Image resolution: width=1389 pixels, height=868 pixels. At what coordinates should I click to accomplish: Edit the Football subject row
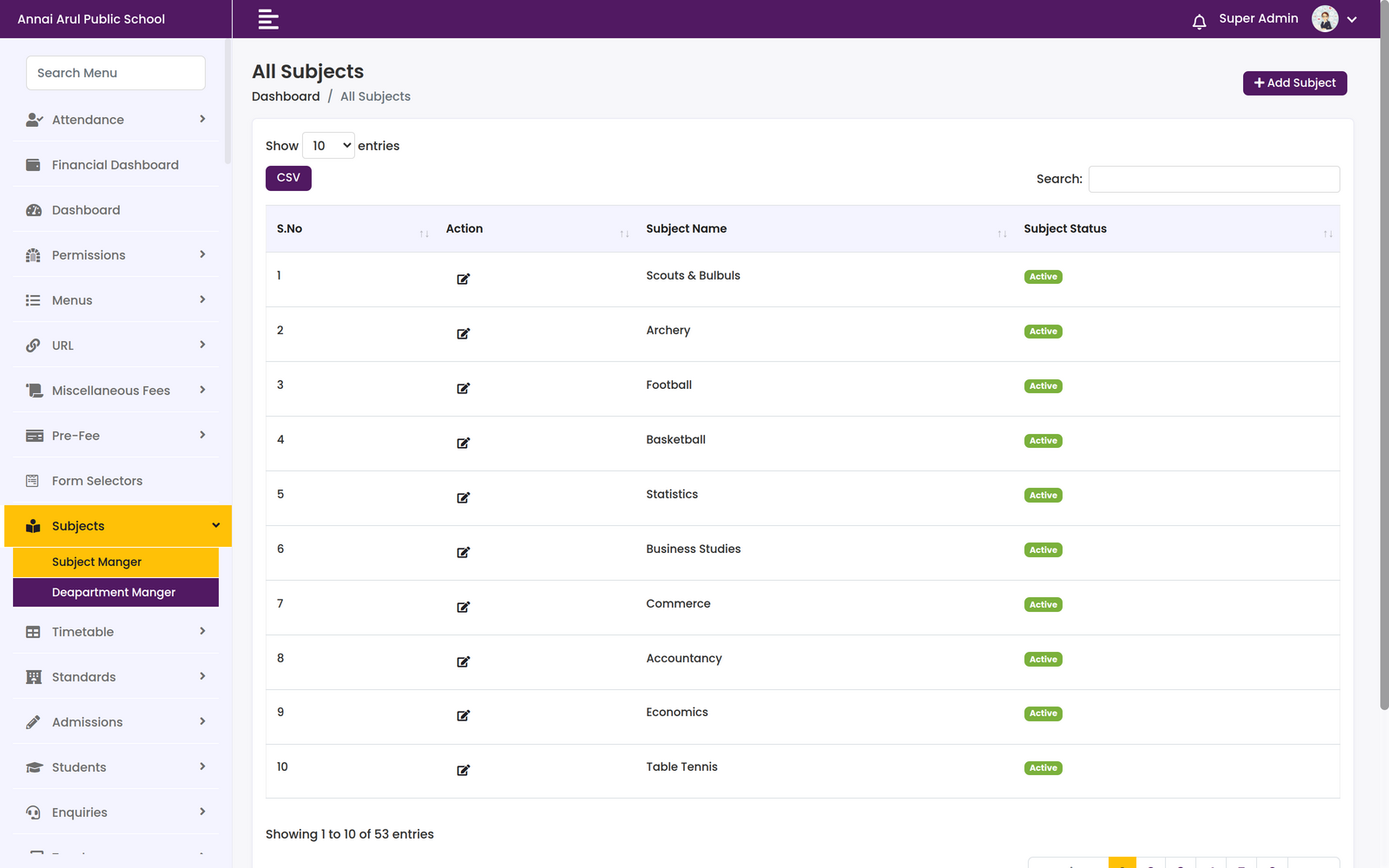[464, 388]
